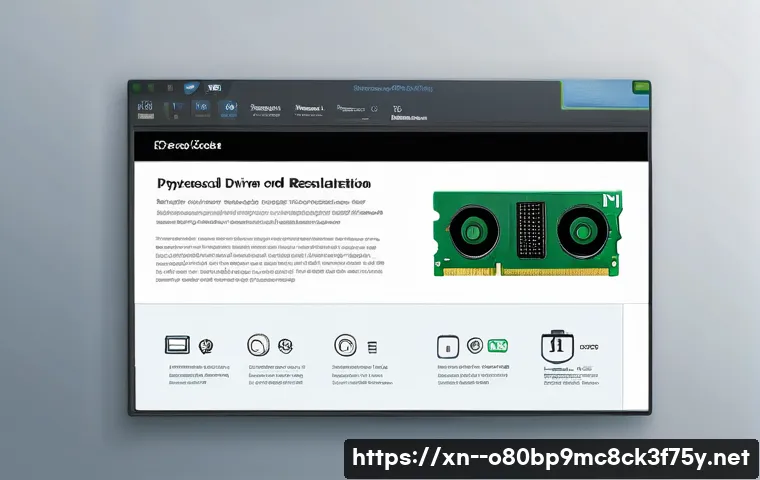The width and height of the screenshot is (760, 480).
Task: Click the highlighted blue toolbar icon
Action: pos(200,107)
